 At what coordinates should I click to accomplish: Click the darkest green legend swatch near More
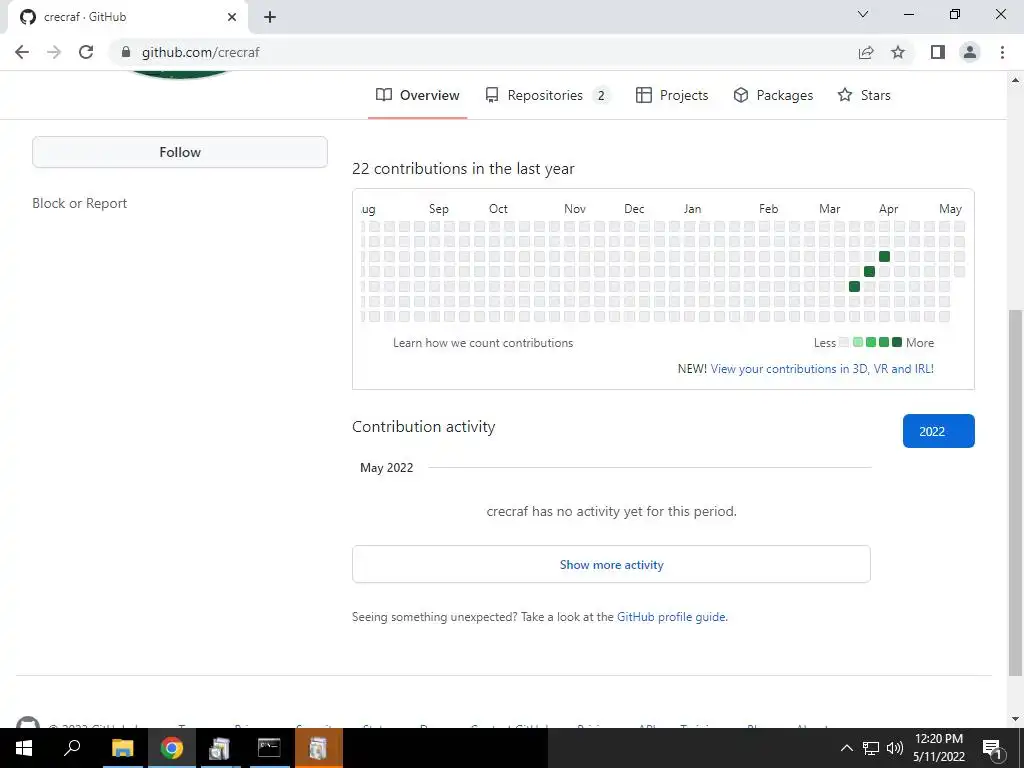(x=897, y=342)
